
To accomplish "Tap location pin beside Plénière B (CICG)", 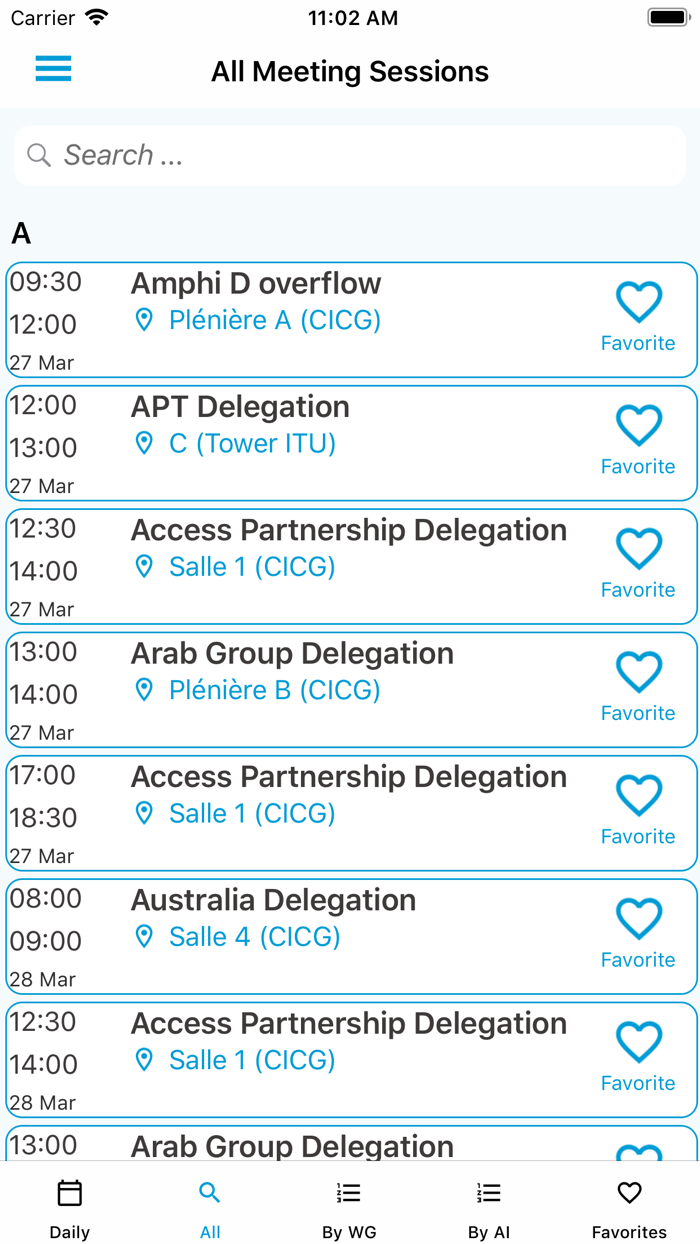I will (x=145, y=690).
